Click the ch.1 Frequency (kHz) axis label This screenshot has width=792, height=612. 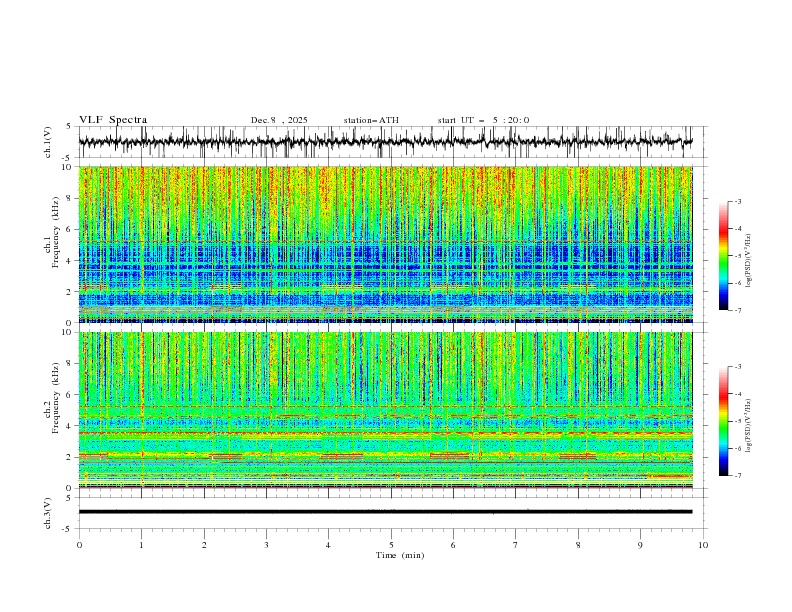52,245
